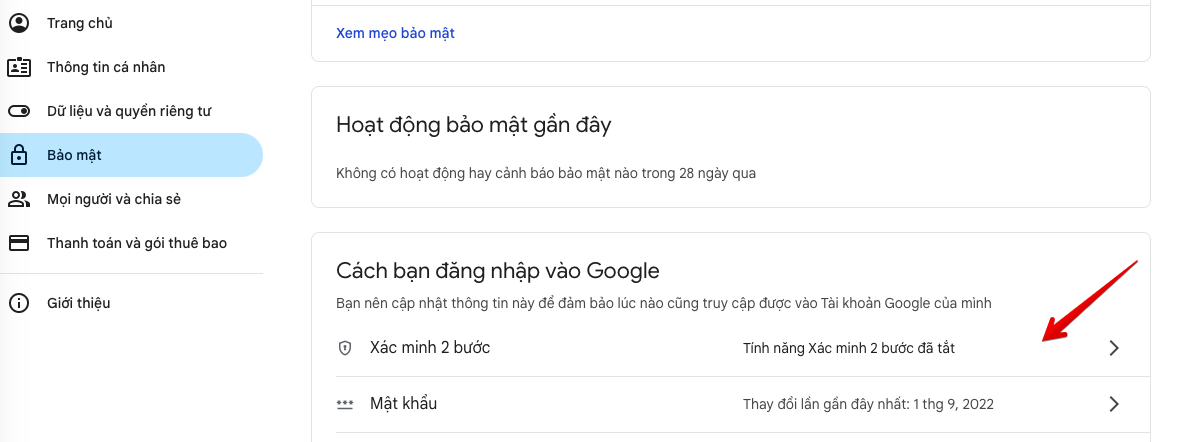
Task: Expand the Xác minh 2 bước chevron arrow
Action: (1114, 348)
